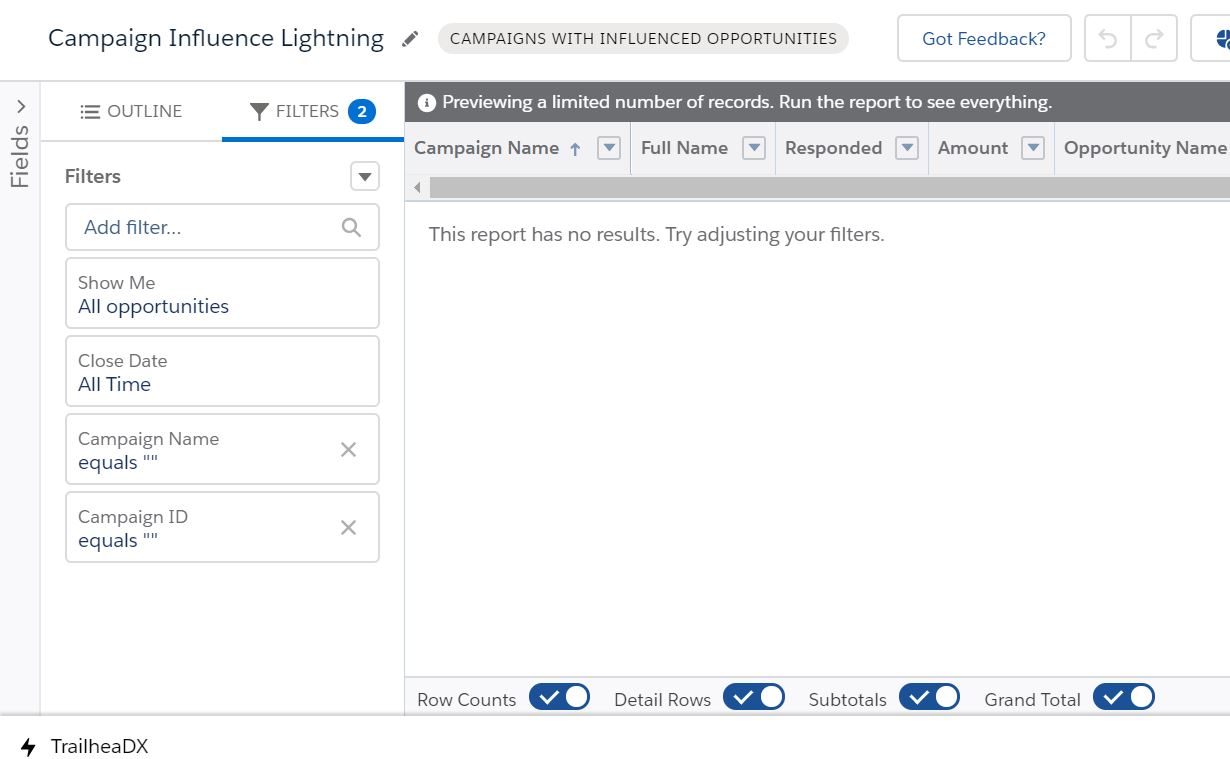Toggle Grand Total switch

[1123, 697]
